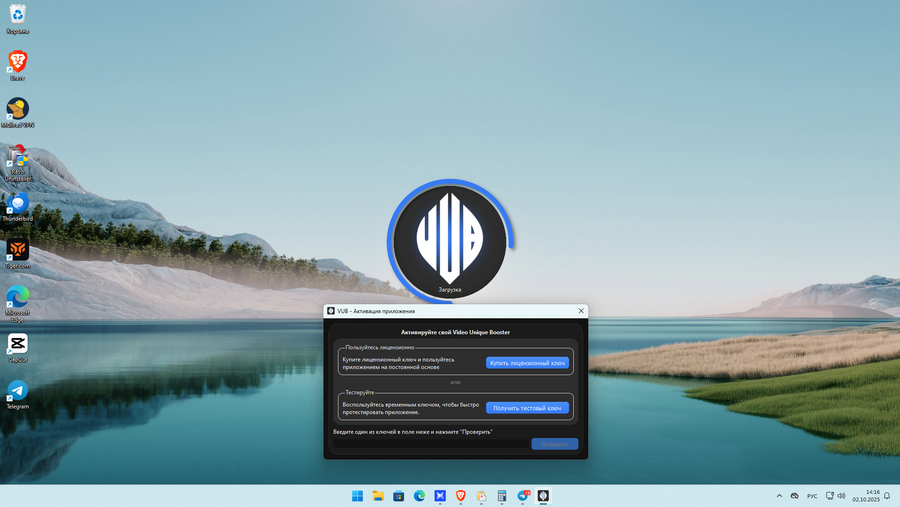Open the clock and date panel
This screenshot has width=900, height=507.
click(866, 496)
